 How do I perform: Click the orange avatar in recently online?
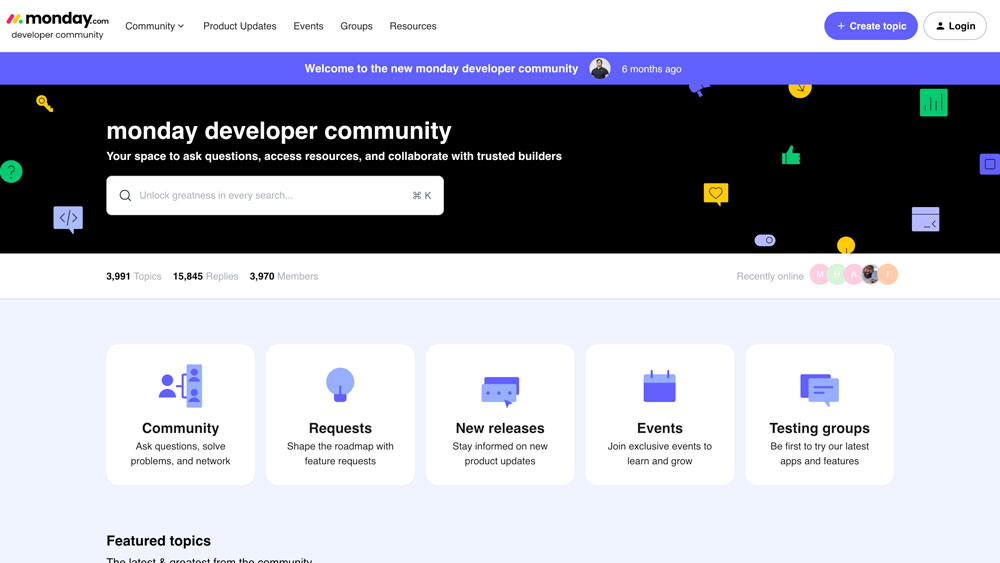click(x=888, y=274)
